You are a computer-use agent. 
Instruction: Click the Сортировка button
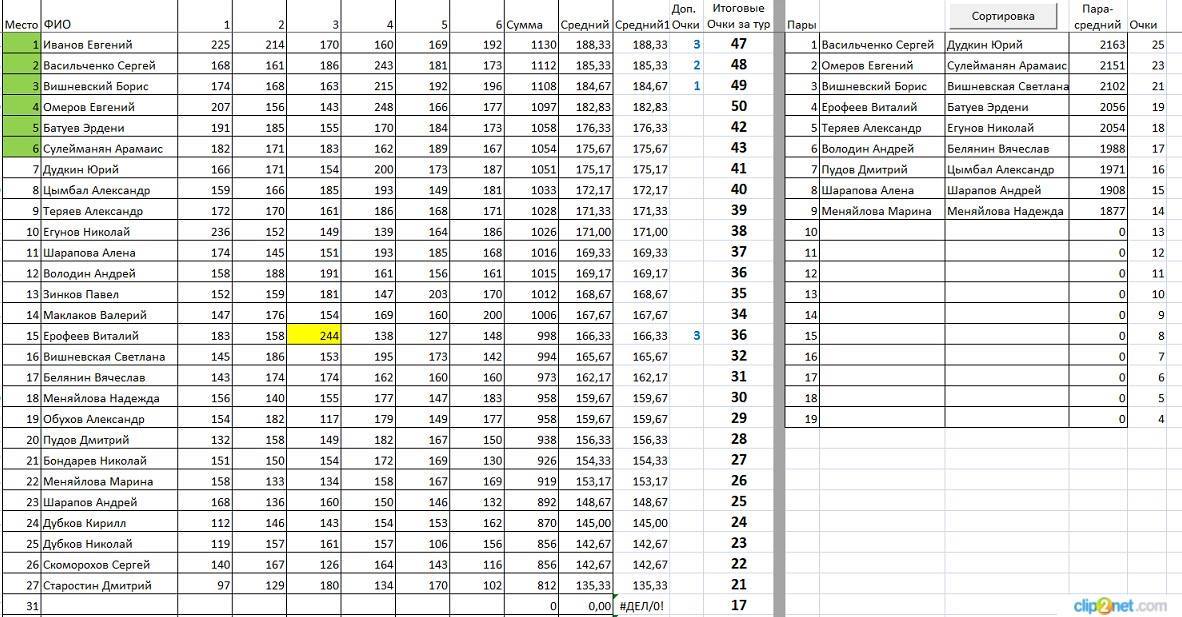coord(1003,16)
